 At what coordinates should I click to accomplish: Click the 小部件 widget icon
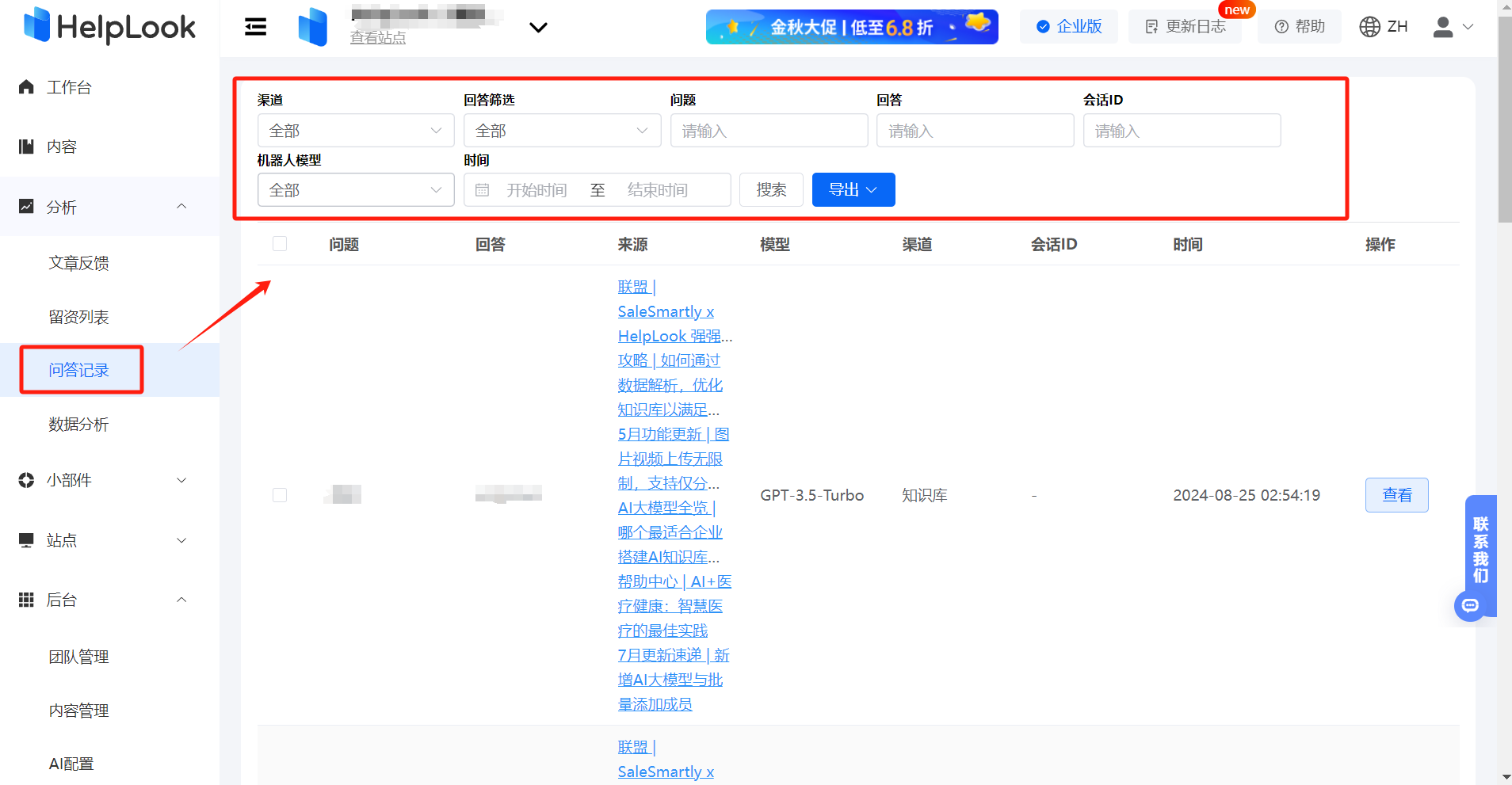click(x=26, y=480)
